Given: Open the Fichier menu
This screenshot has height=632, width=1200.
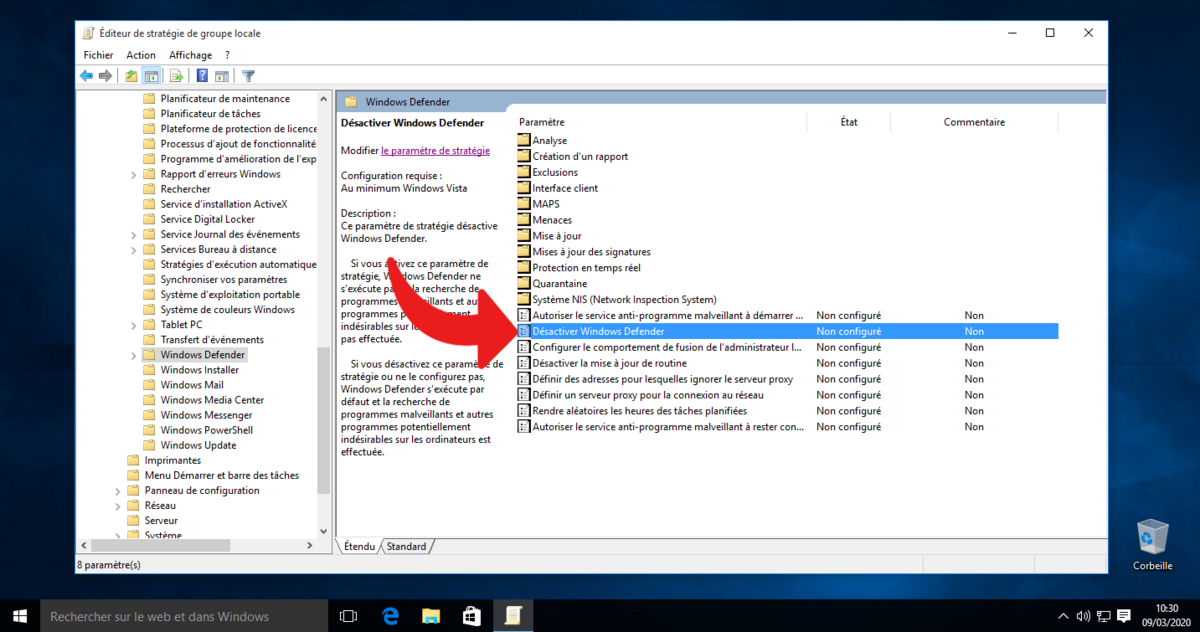Looking at the screenshot, I should [x=98, y=55].
